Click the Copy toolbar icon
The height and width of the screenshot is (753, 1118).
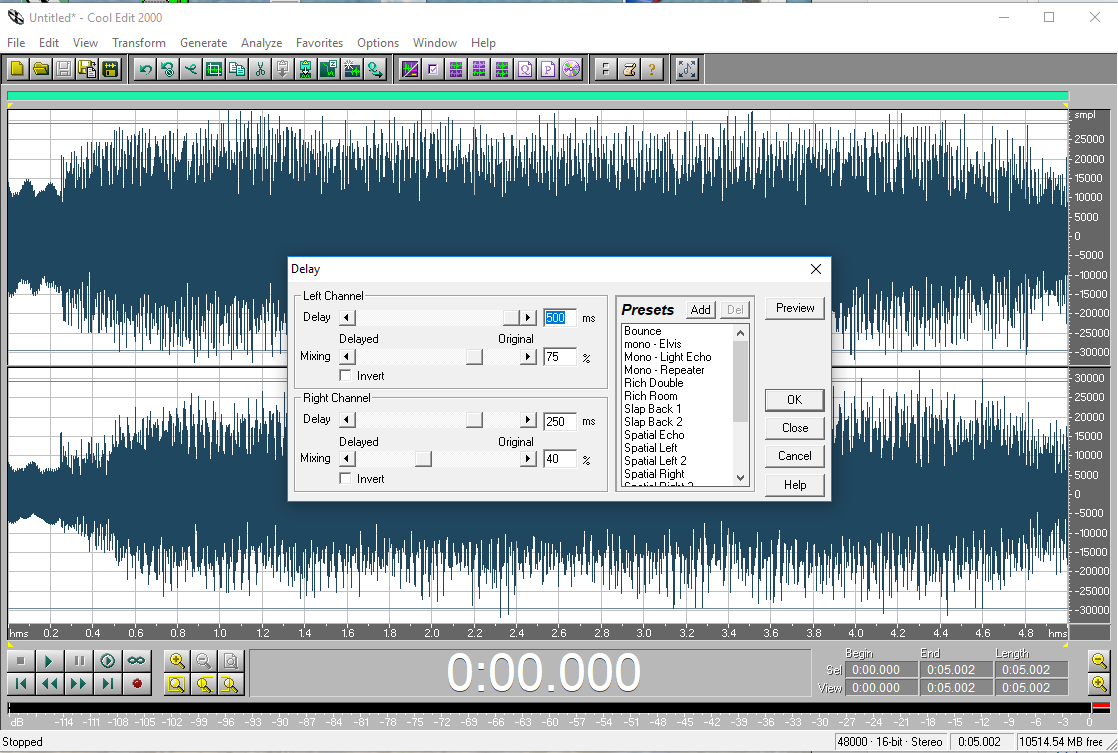point(237,69)
